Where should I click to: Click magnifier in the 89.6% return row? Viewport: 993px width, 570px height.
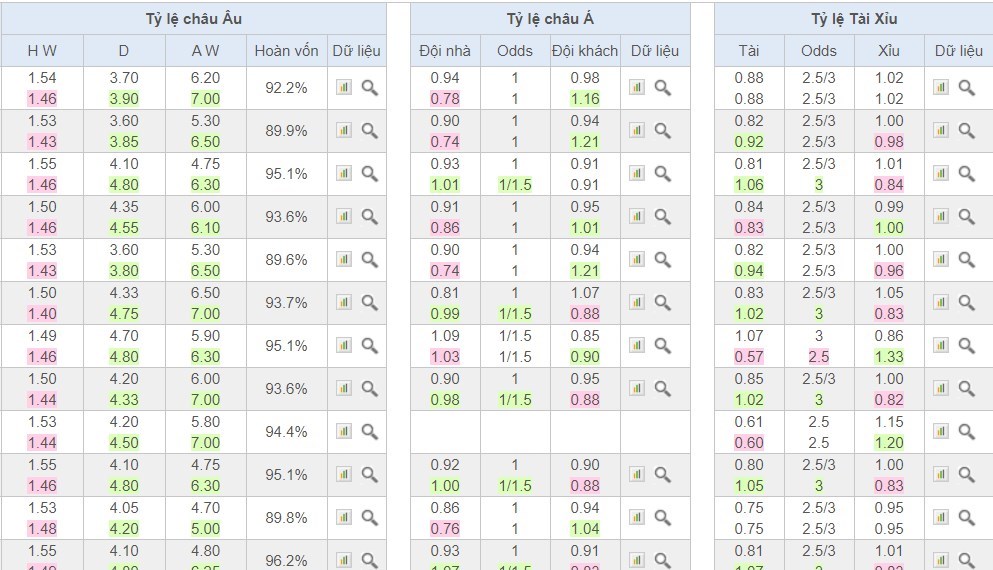click(x=370, y=260)
